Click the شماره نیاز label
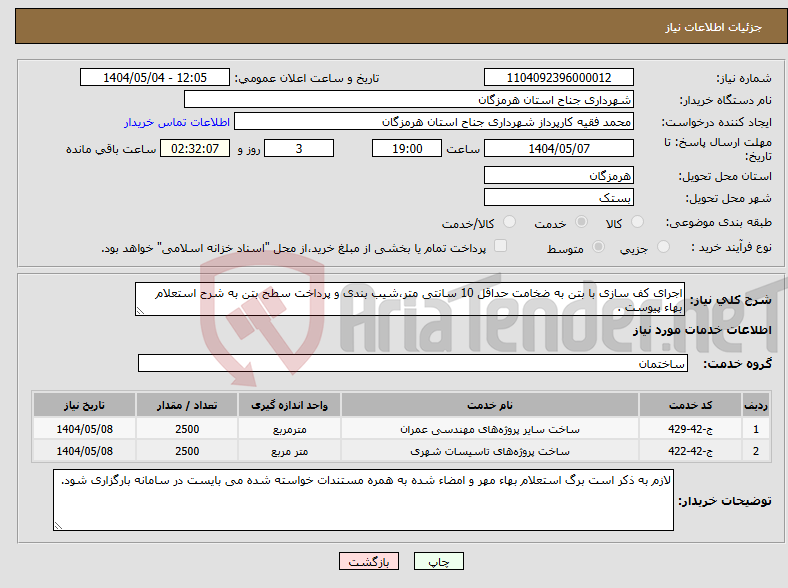This screenshot has width=788, height=588. coord(744,78)
